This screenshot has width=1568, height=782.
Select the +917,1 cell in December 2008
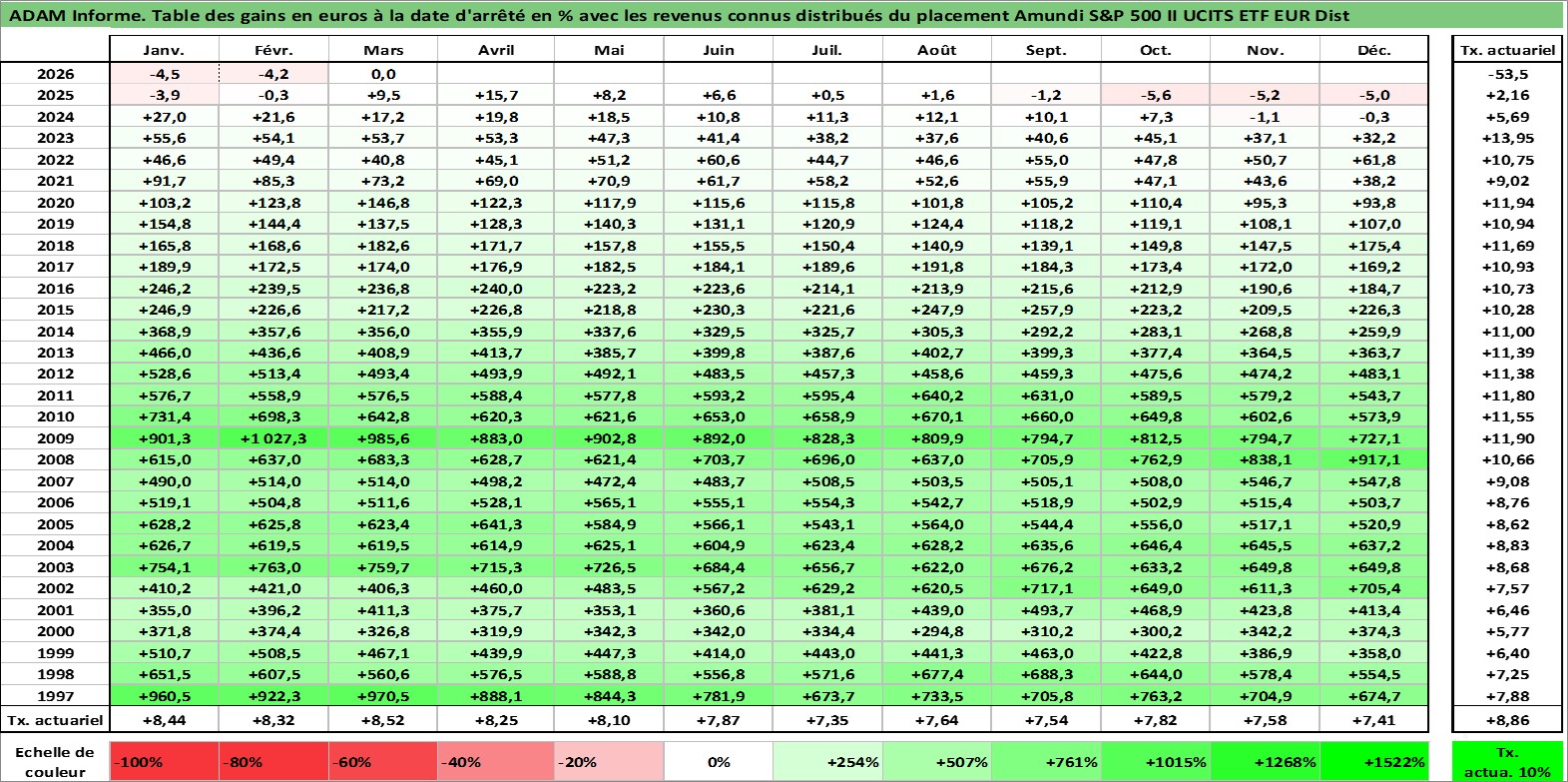1373,459
